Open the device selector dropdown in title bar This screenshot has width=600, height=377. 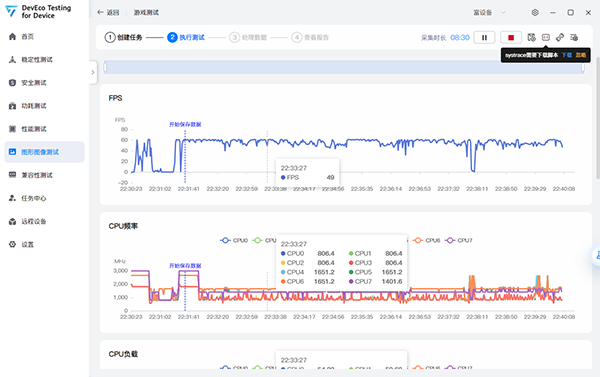489,13
